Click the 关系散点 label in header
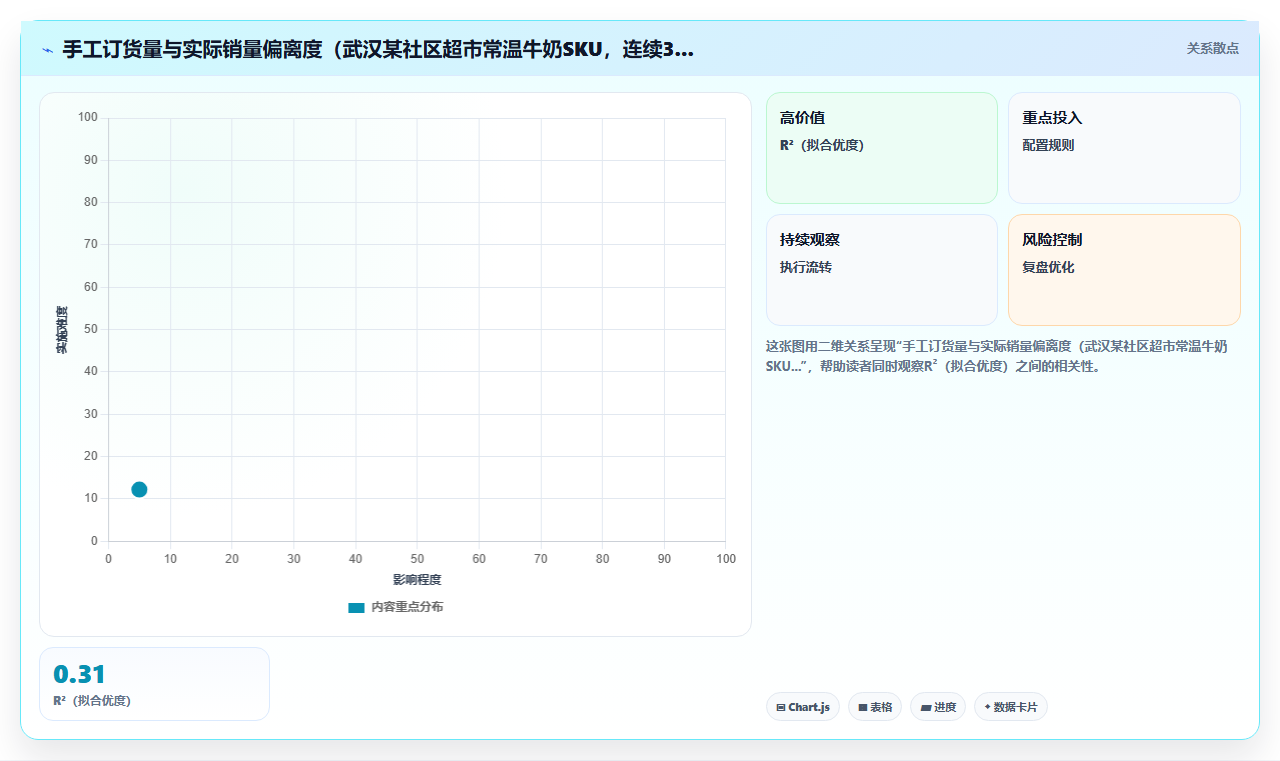 click(1212, 48)
